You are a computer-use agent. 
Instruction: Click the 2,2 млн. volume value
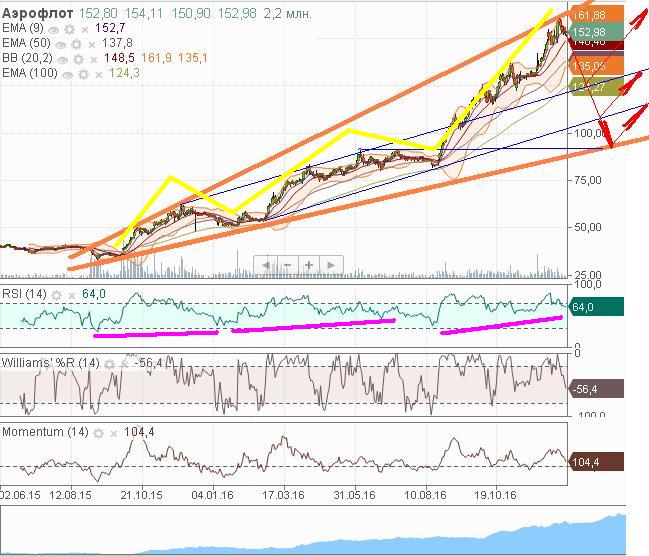[287, 14]
